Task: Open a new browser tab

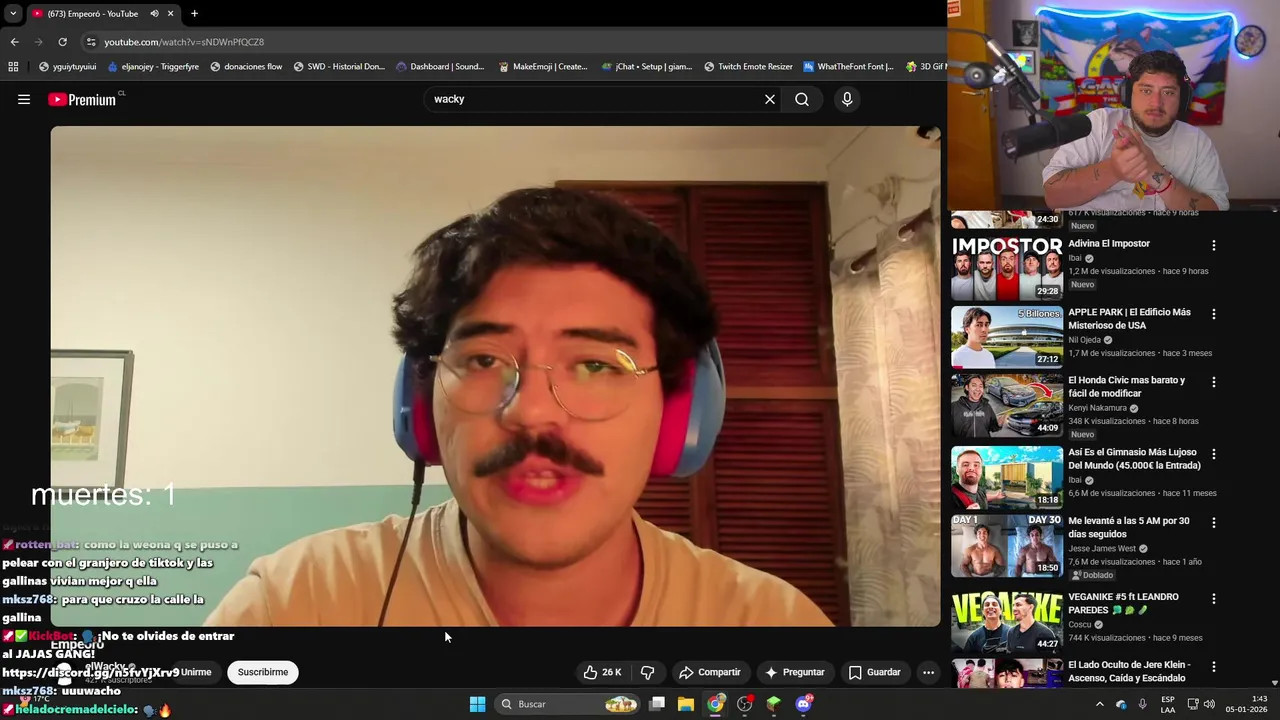Action: 194,13
